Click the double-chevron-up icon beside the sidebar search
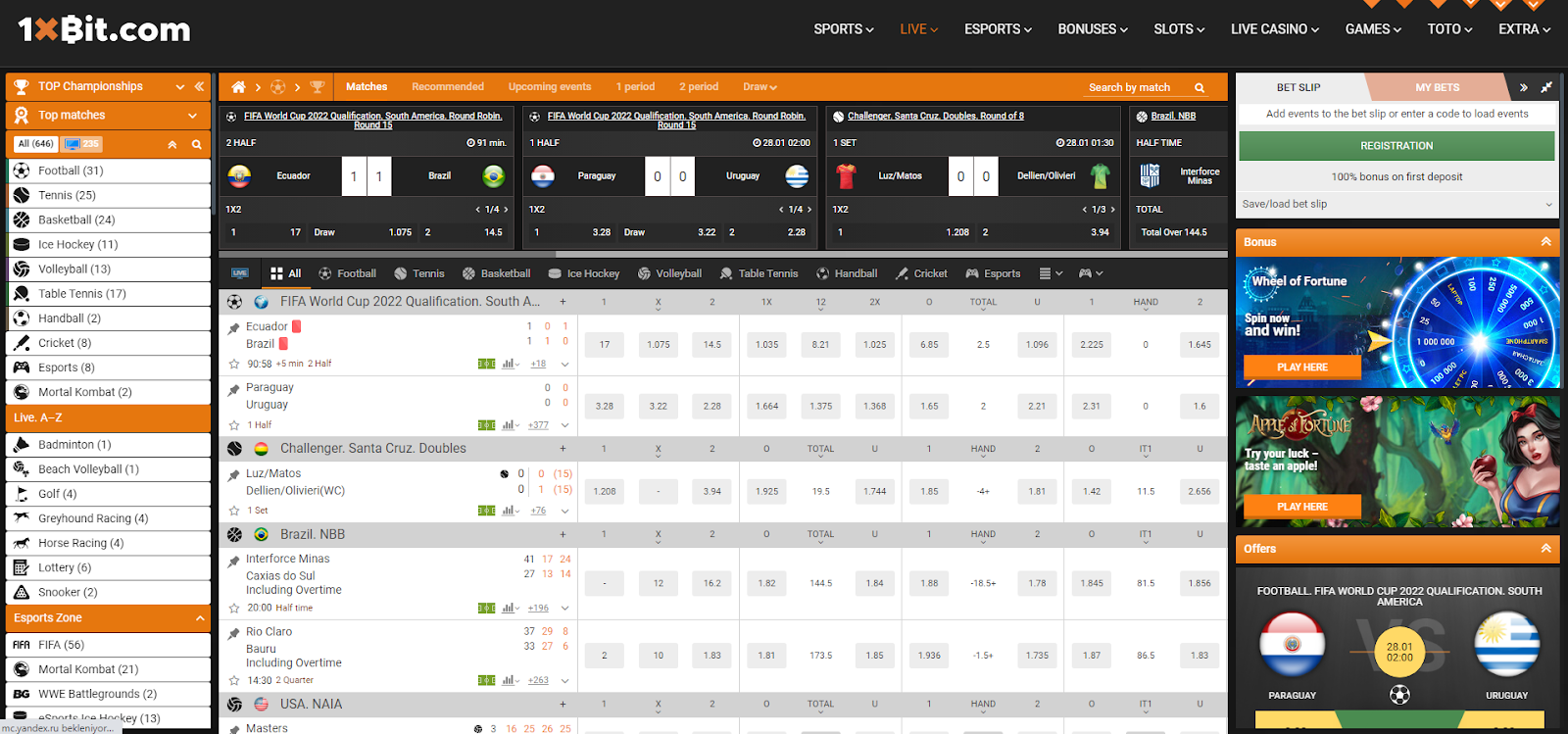 (172, 144)
